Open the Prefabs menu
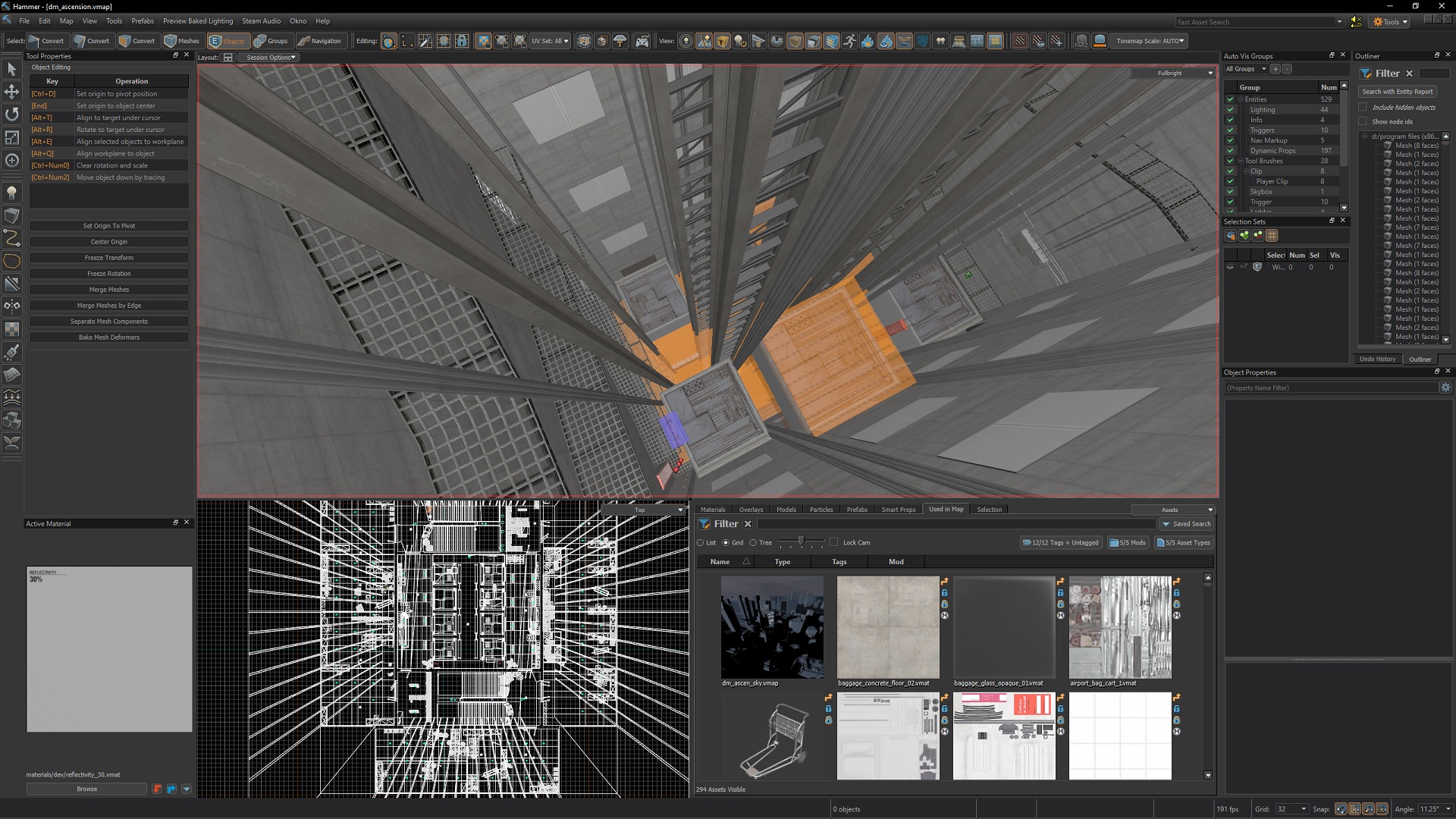This screenshot has width=1456, height=819. [x=142, y=21]
